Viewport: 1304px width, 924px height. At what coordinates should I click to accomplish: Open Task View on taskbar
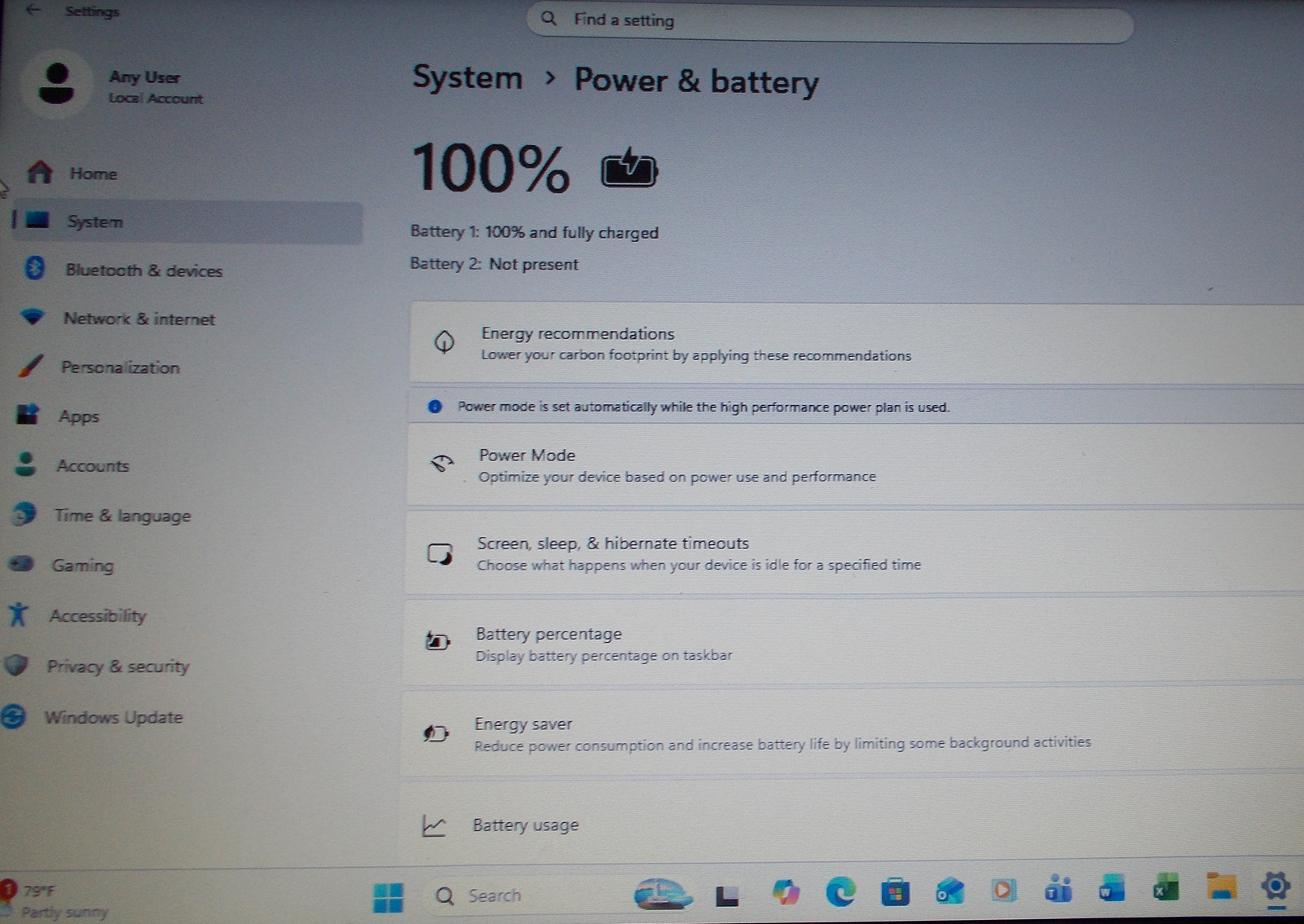(727, 895)
